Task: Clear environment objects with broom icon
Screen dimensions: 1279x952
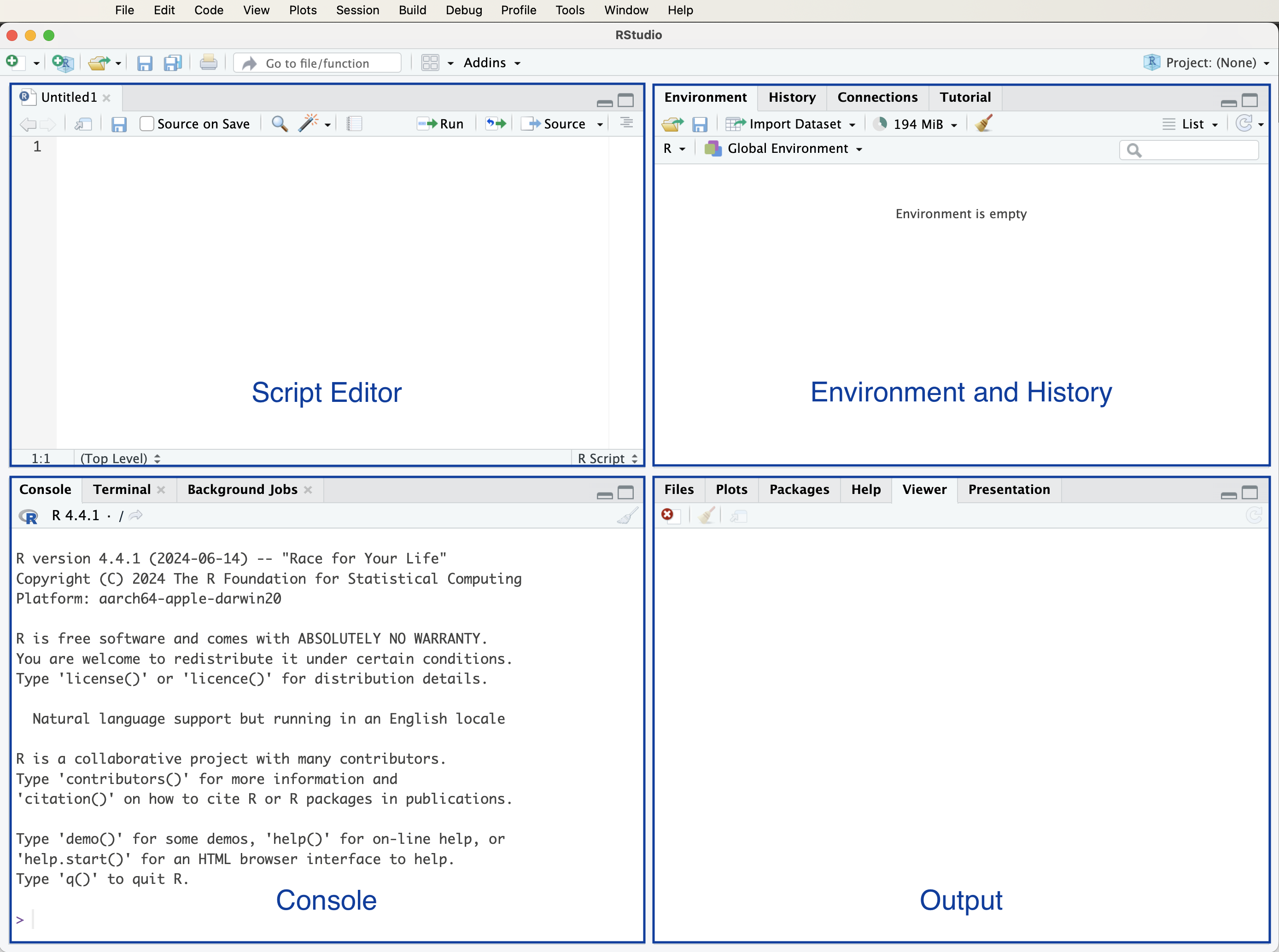Action: [x=984, y=123]
